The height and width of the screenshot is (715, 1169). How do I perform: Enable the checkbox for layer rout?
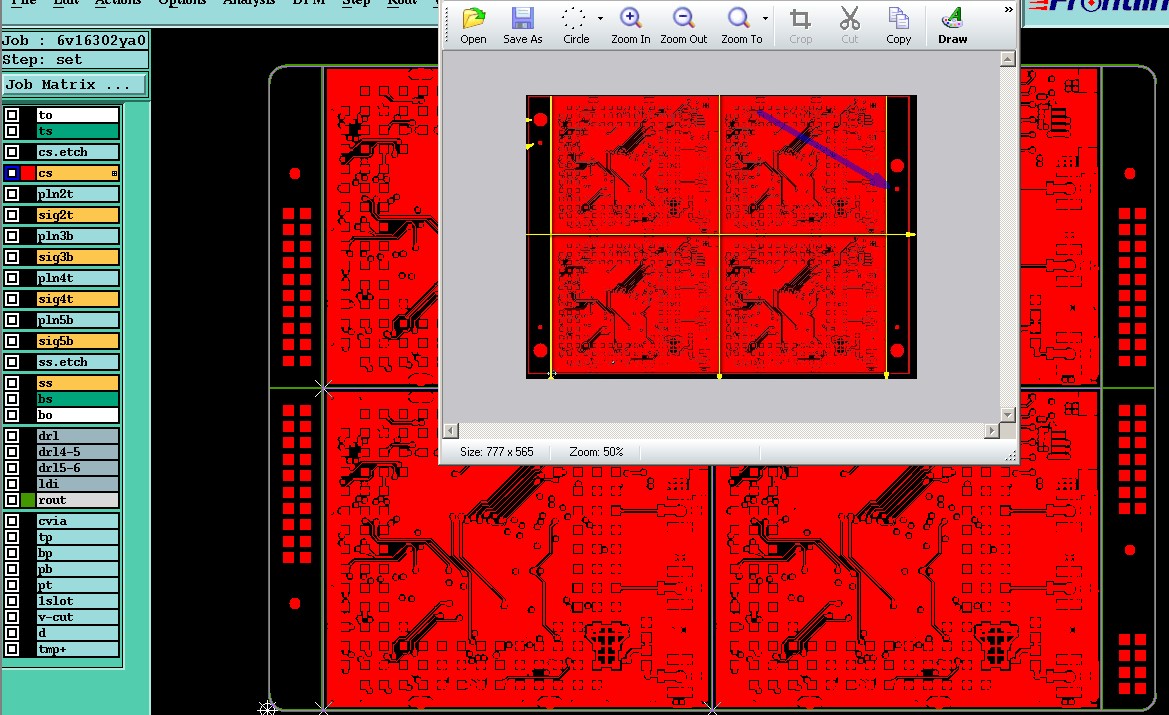[12, 500]
